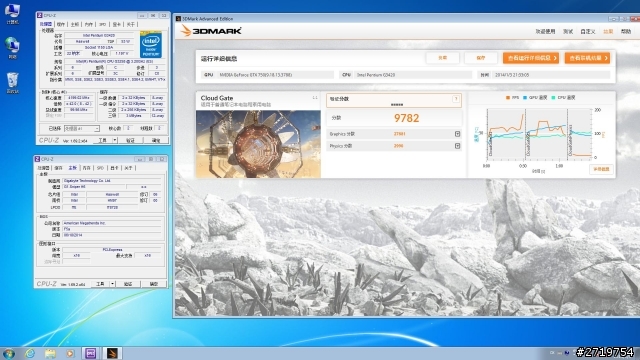Click Tools button in bottom CPU-Z
This screenshot has width=640, height=360.
click(100, 284)
